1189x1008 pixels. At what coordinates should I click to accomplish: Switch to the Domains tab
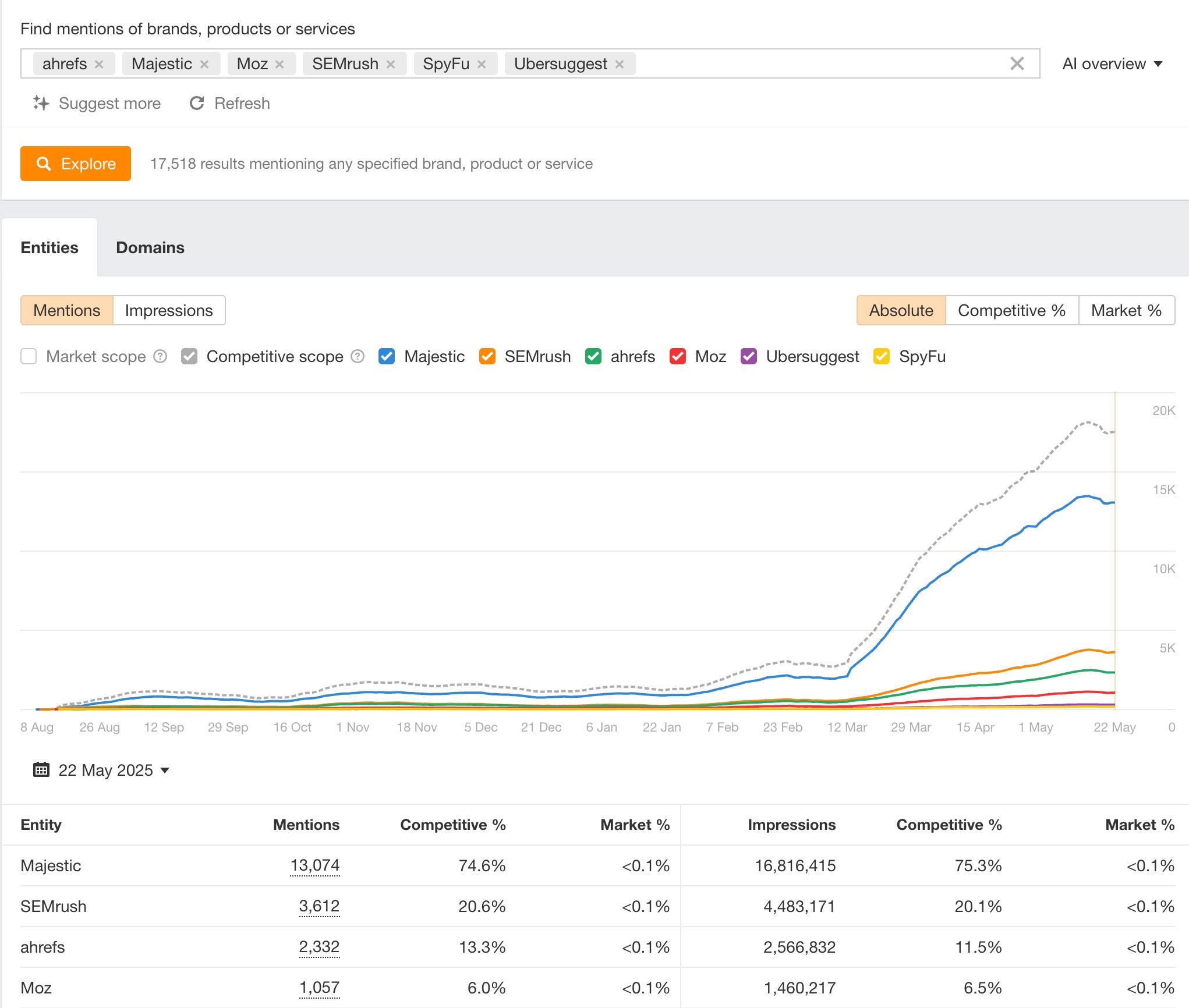150,247
